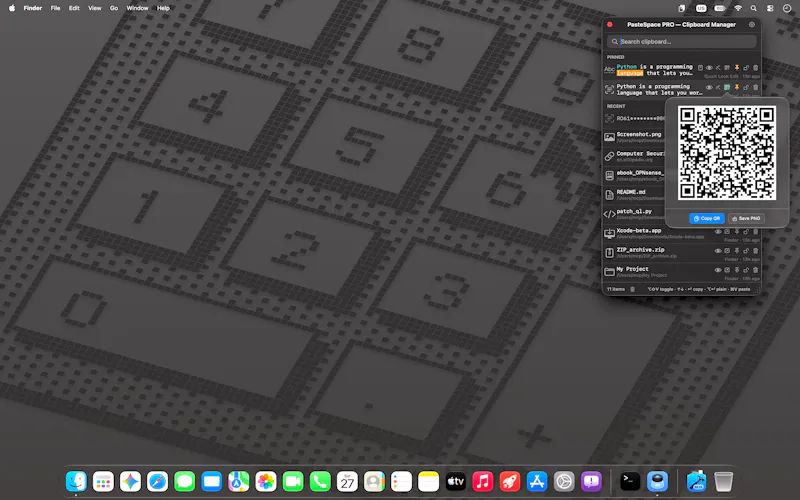Toggle the lock on first pinned Python item
800x500 pixels.
746,67
